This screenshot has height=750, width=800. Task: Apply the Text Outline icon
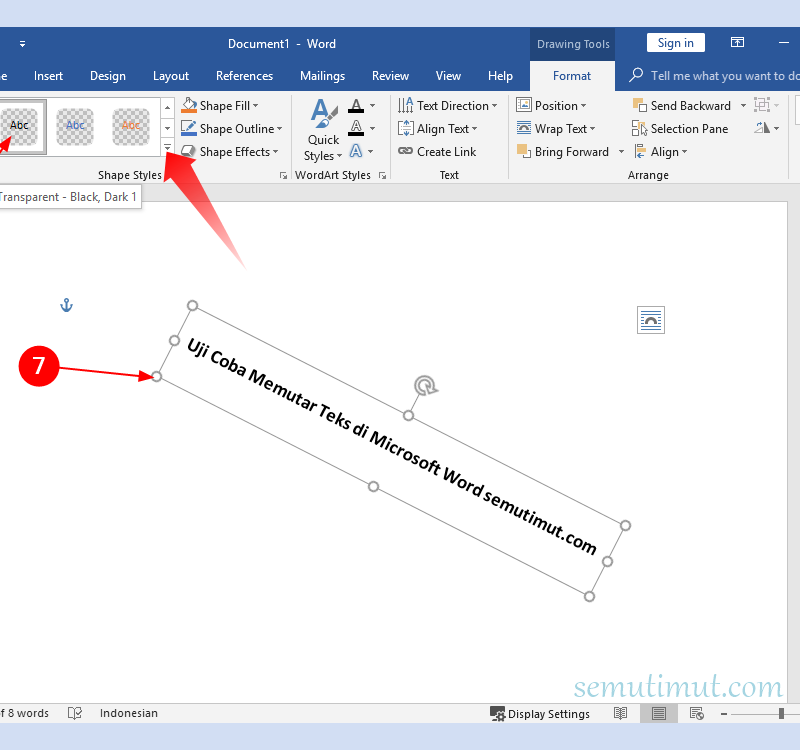[356, 128]
